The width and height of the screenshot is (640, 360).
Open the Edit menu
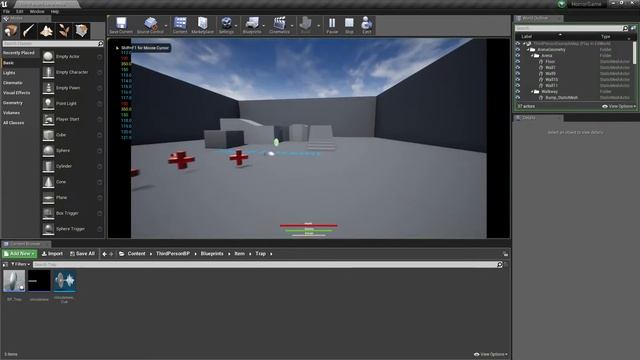(20, 12)
